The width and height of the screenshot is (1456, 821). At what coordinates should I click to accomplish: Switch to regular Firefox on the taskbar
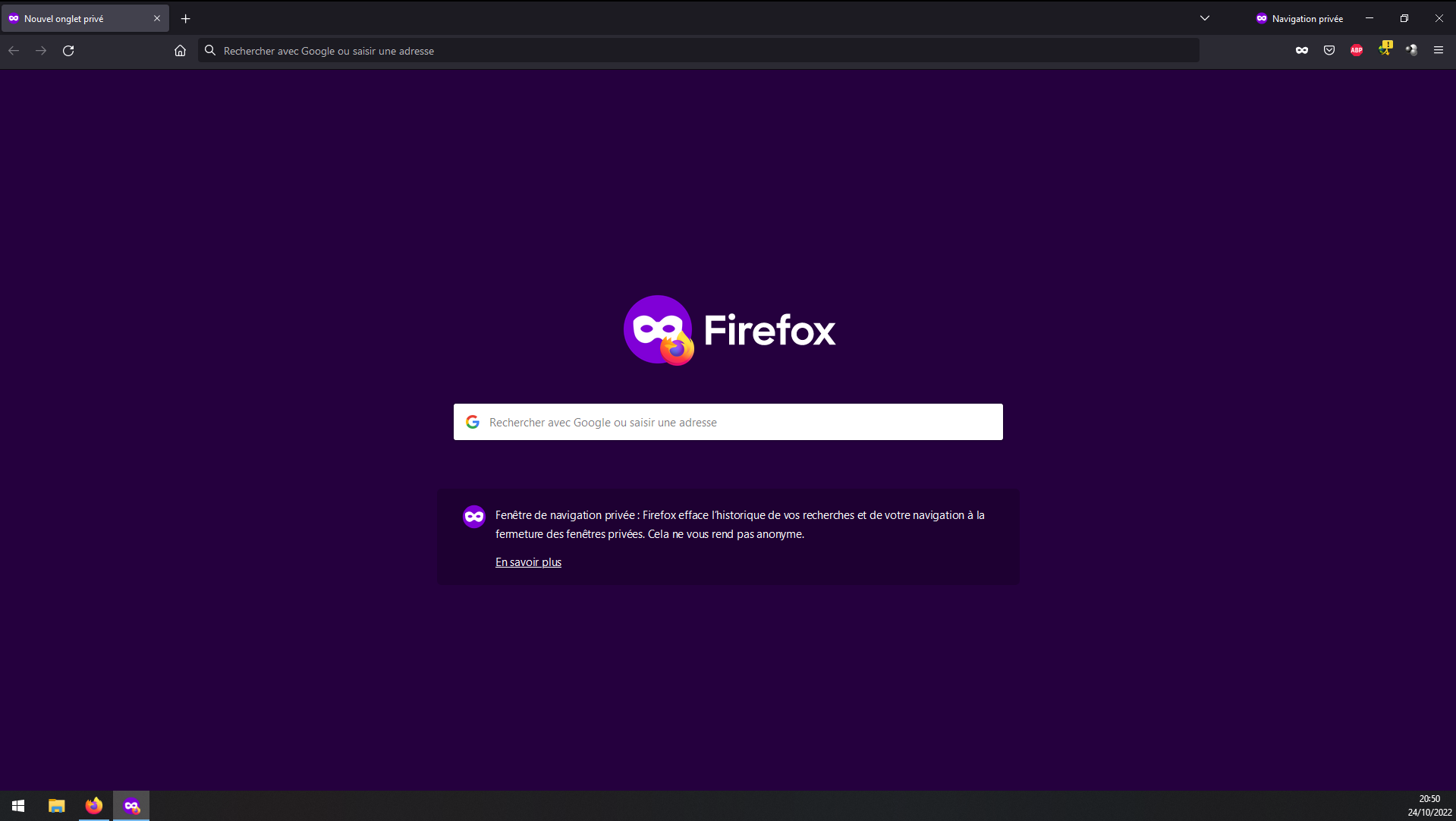coord(94,806)
